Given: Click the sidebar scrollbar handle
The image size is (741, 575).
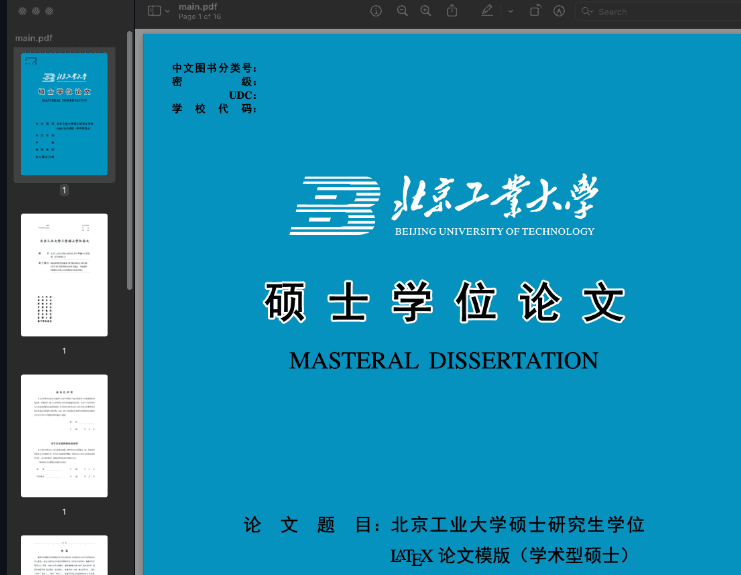Looking at the screenshot, I should click(129, 161).
